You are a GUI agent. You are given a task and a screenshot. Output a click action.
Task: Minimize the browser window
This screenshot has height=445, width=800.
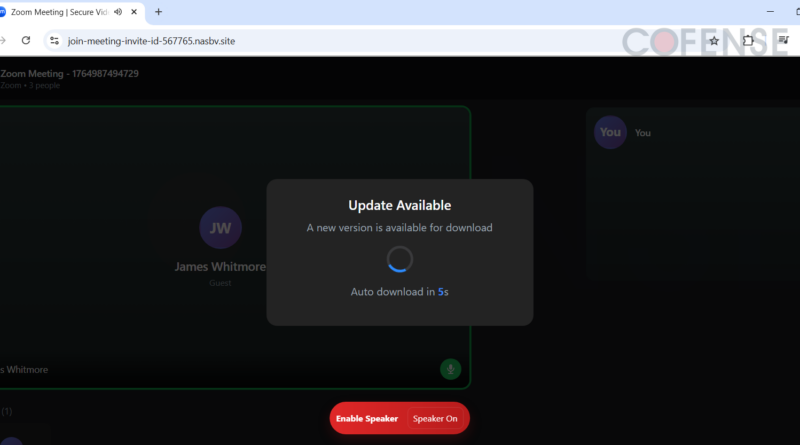(770, 11)
